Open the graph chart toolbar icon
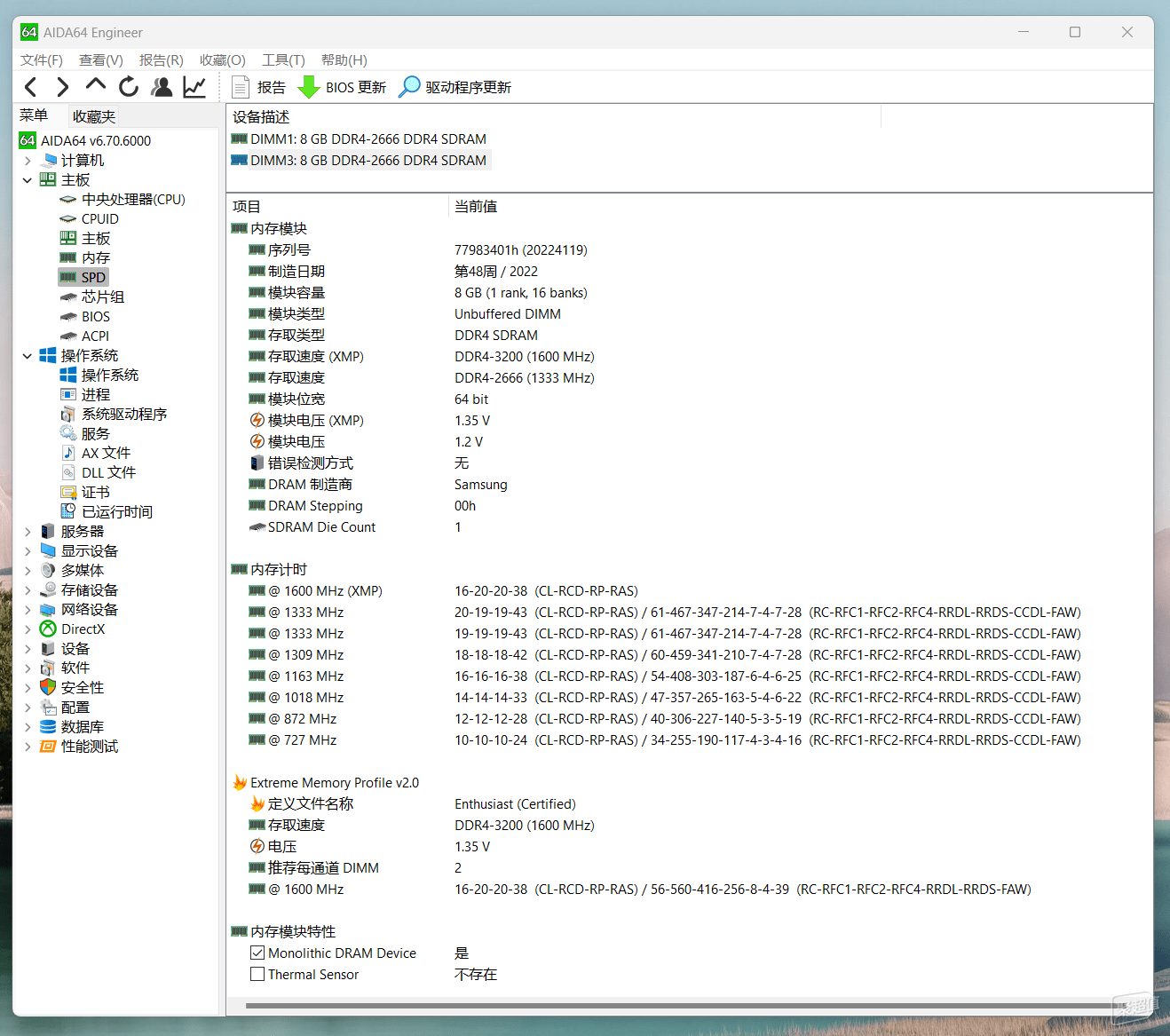The image size is (1170, 1036). tap(194, 87)
